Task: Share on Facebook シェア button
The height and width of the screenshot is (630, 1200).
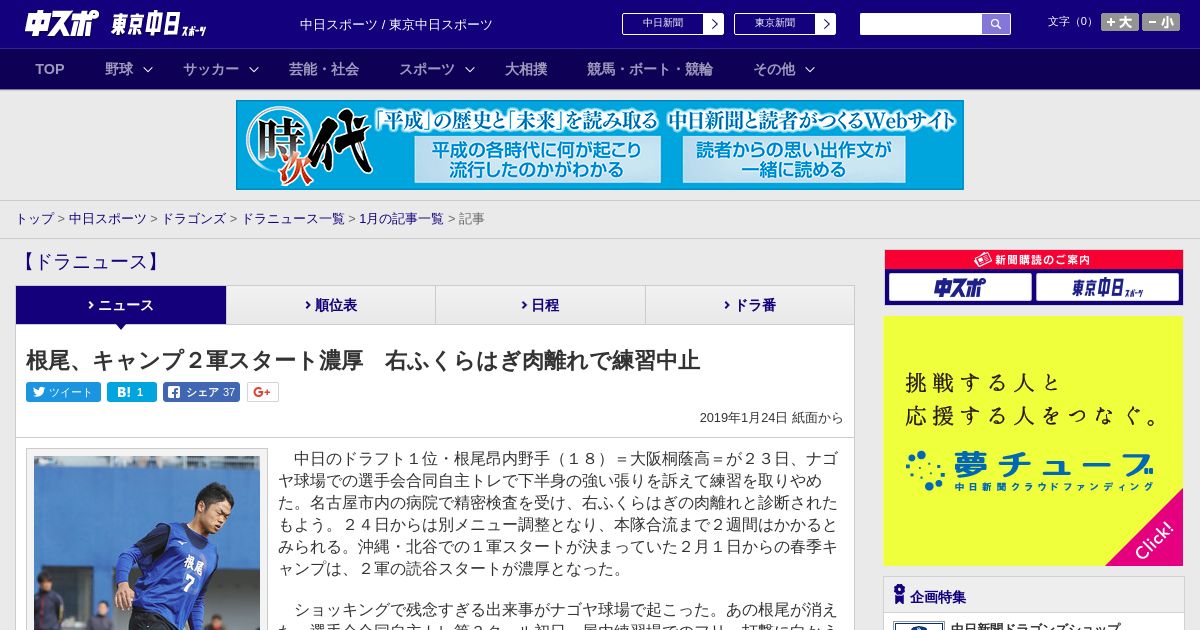Action: tap(202, 392)
